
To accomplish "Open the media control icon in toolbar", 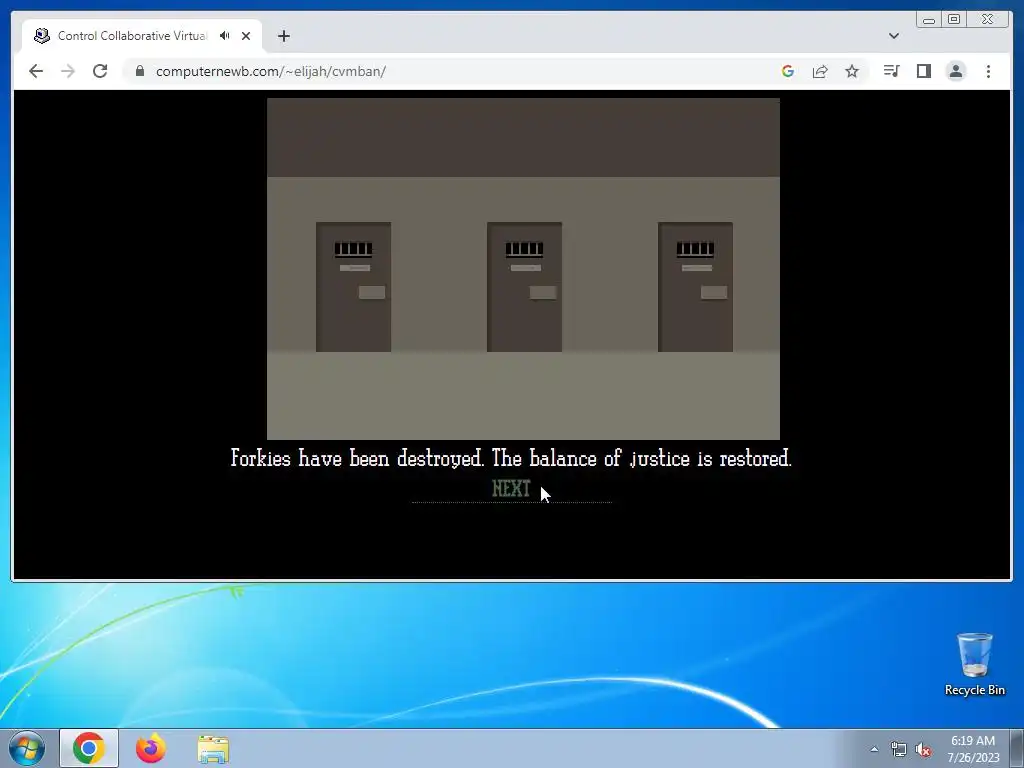I will [891, 71].
